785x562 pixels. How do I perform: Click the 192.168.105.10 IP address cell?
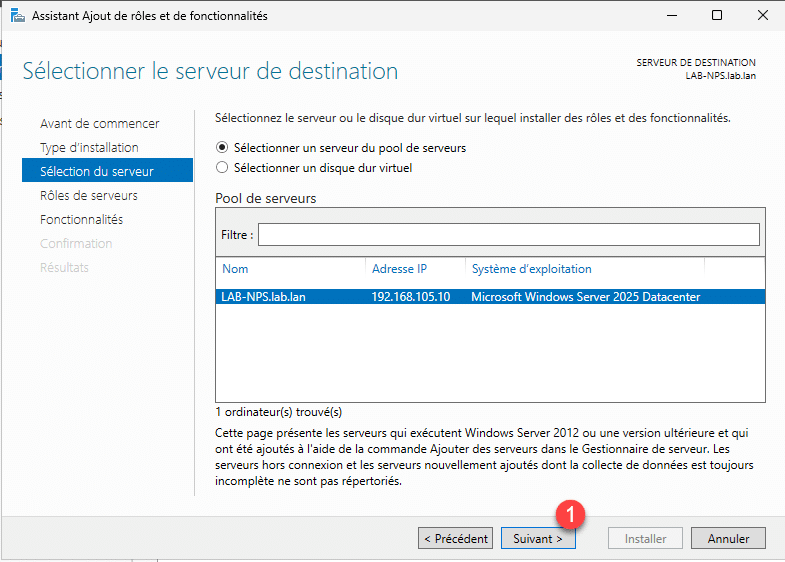[410, 297]
